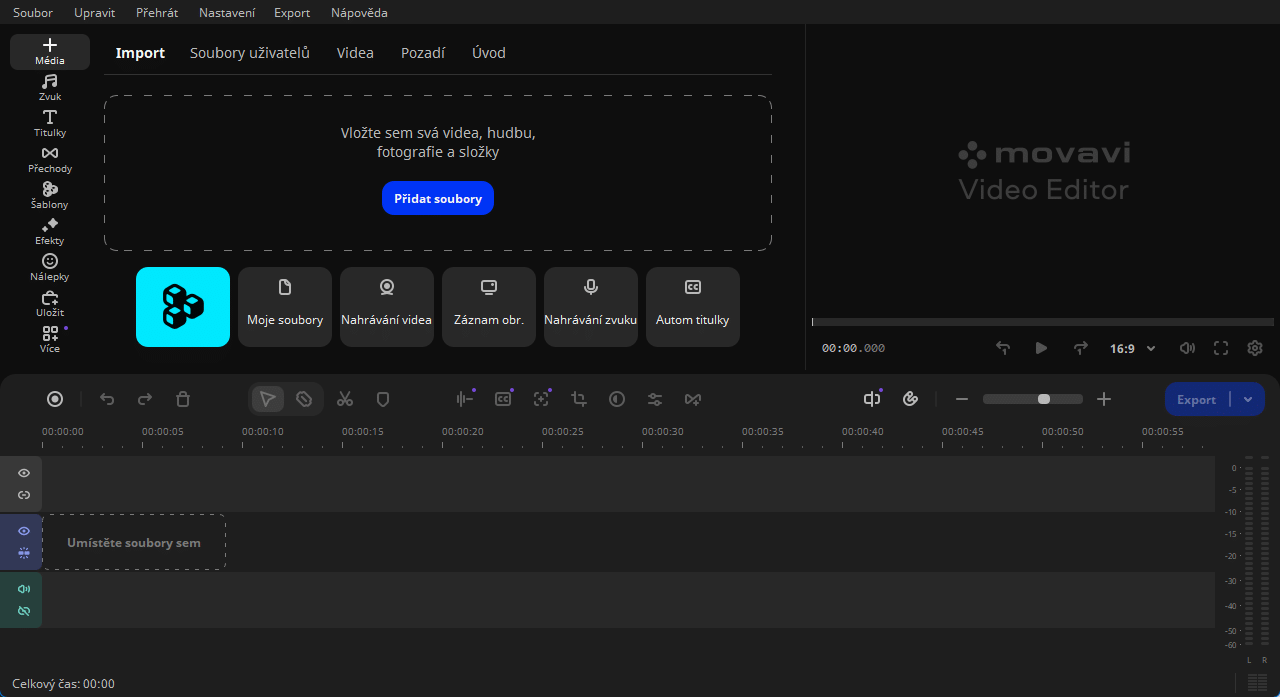Open the Uložit store section
Viewport: 1280px width, 697px height.
pos(50,304)
